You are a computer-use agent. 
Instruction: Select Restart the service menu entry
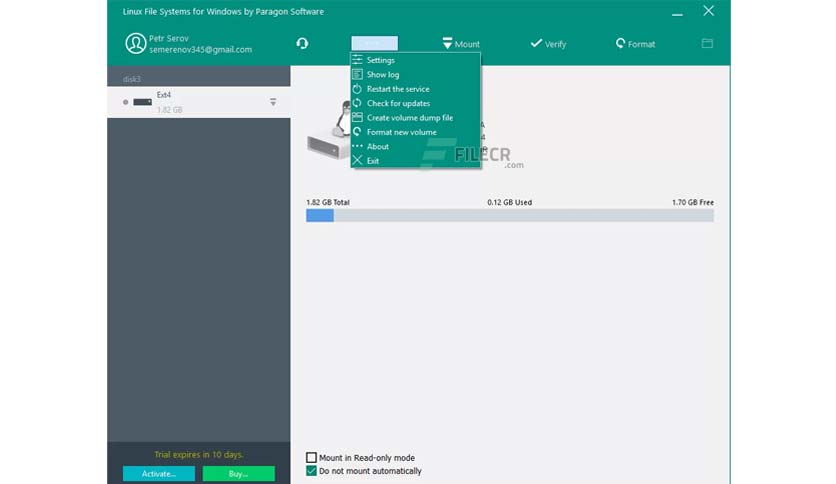[x=415, y=89]
